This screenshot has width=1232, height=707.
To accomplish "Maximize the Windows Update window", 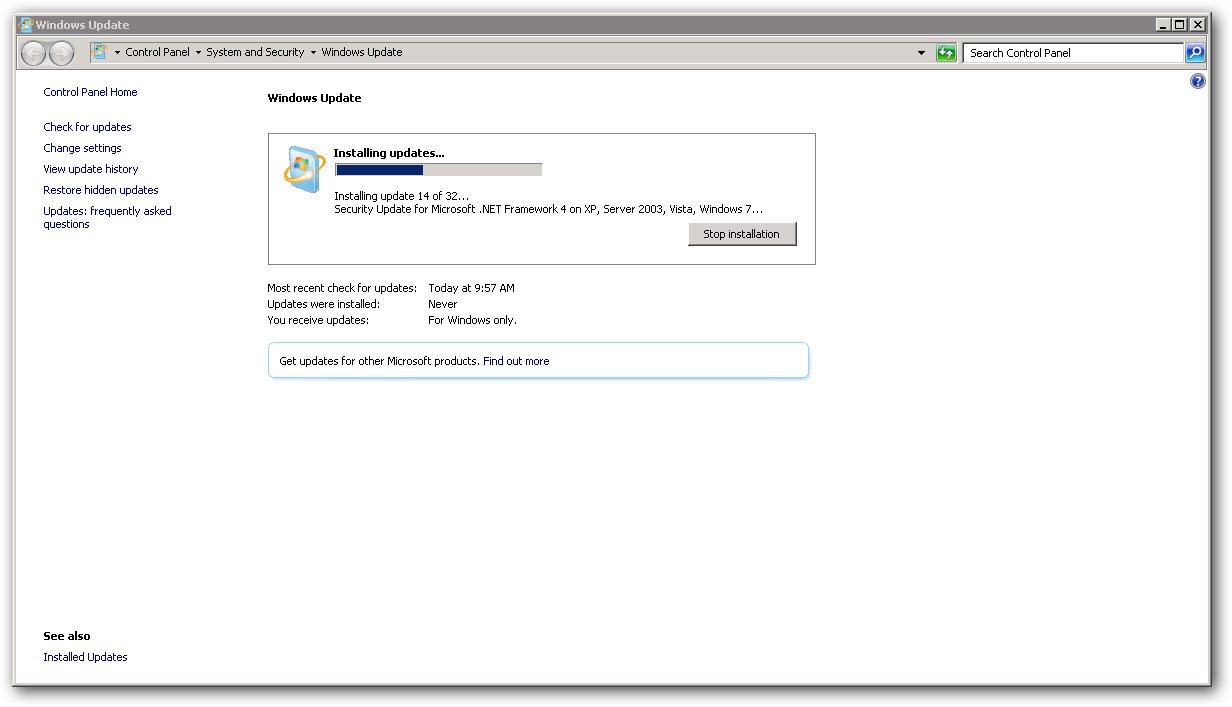I will click(1179, 25).
